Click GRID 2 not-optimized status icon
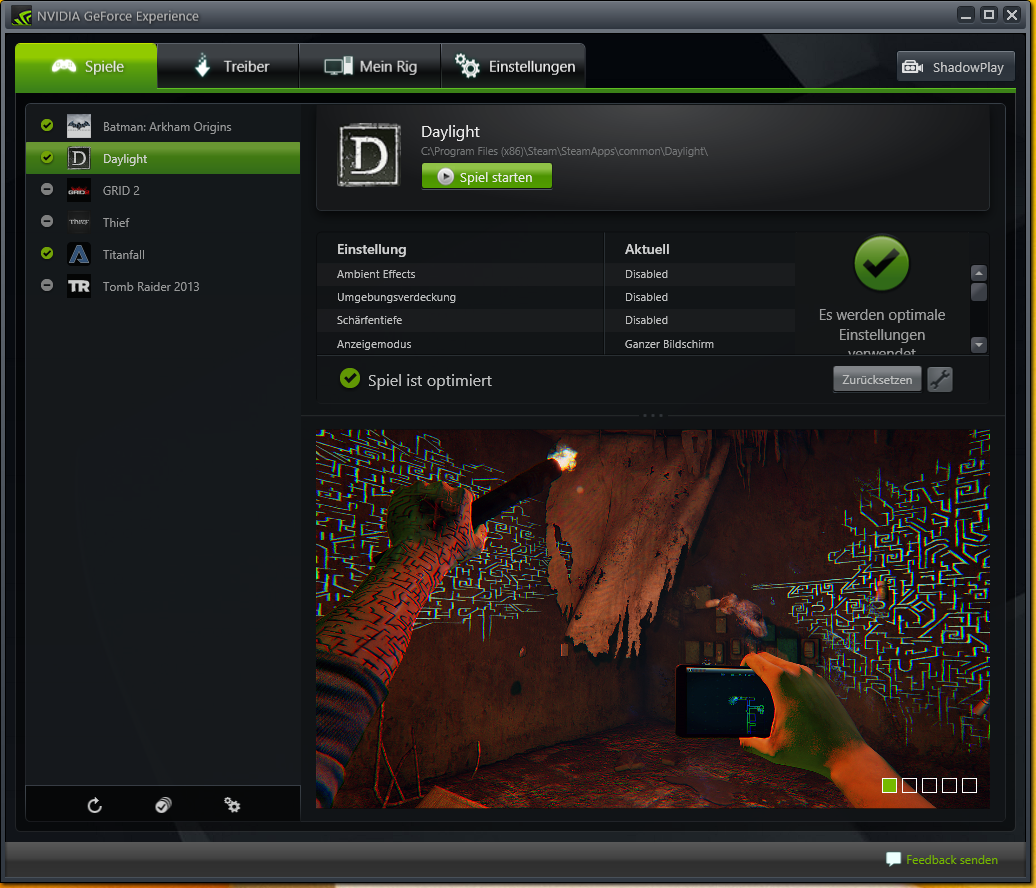The height and width of the screenshot is (888, 1036). (x=47, y=189)
